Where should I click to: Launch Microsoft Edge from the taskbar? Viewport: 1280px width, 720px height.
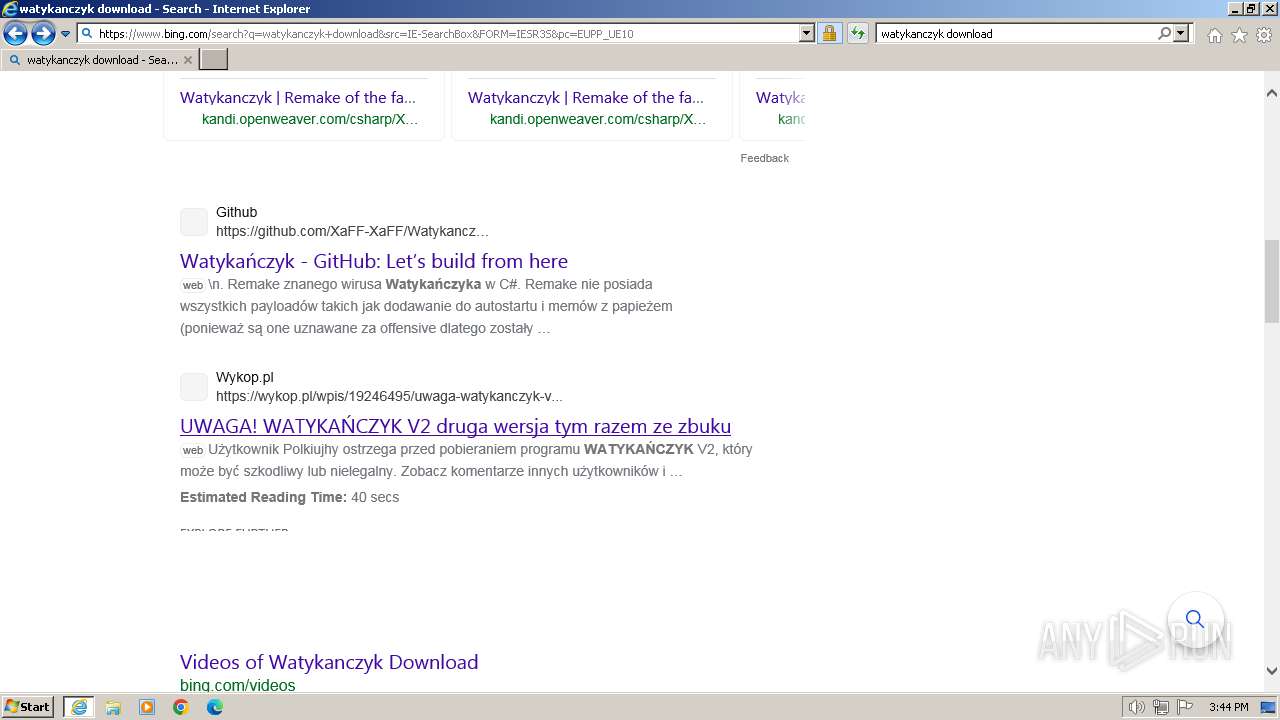pyautogui.click(x=215, y=707)
